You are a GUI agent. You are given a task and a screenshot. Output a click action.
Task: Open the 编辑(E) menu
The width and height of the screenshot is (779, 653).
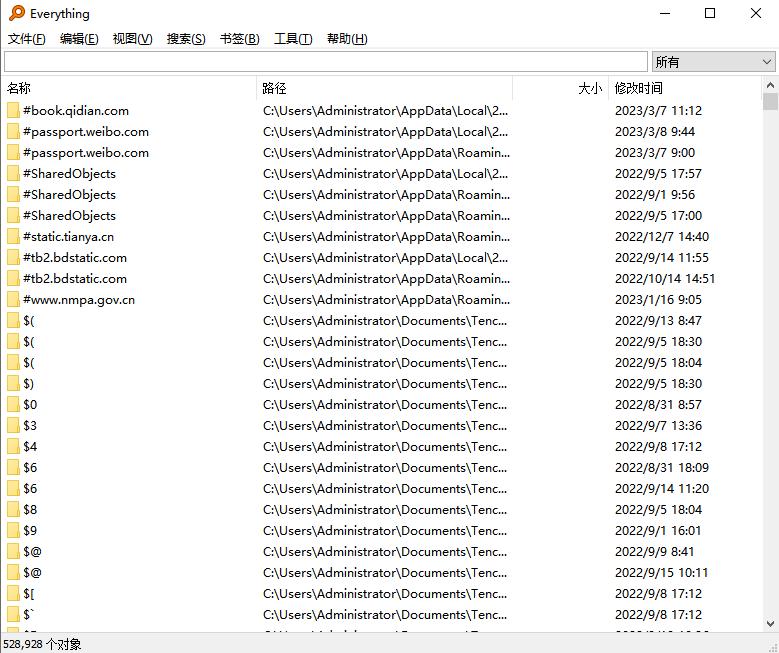click(x=79, y=39)
